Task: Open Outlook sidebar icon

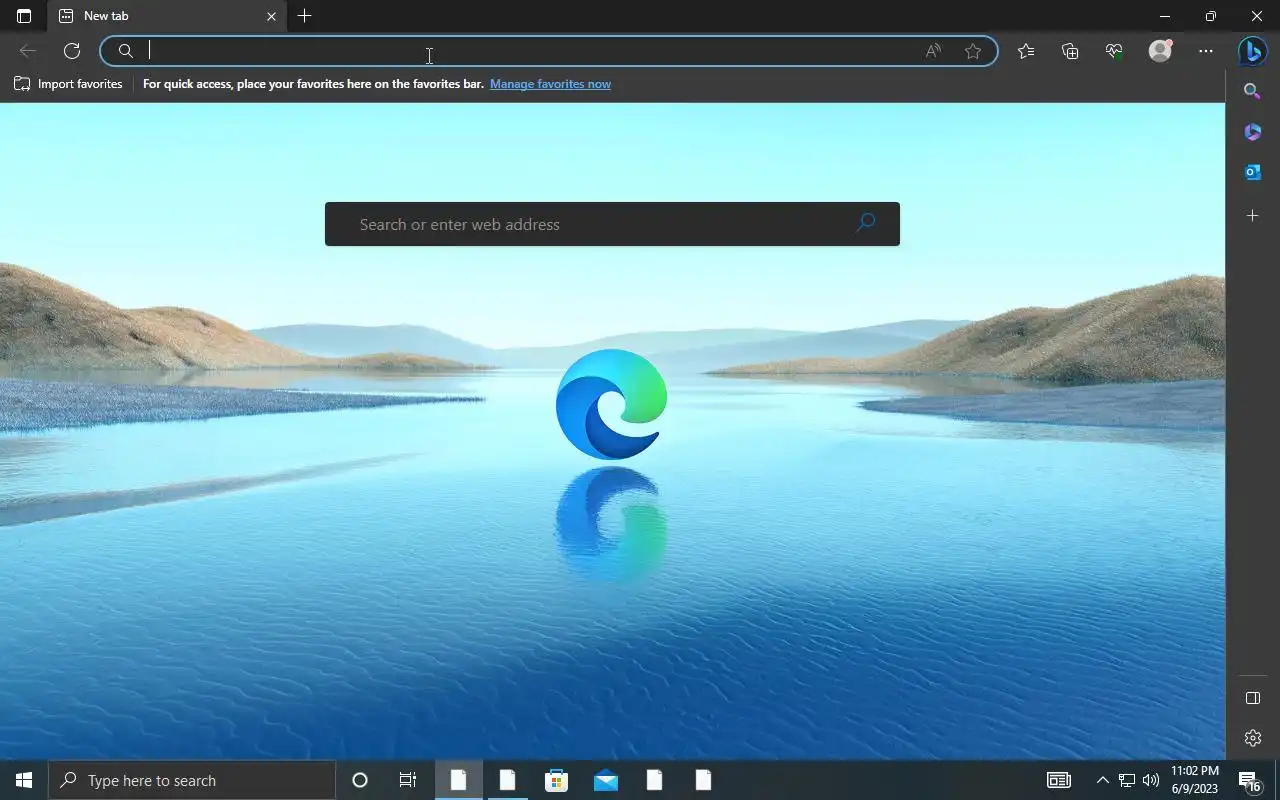Action: tap(1252, 172)
